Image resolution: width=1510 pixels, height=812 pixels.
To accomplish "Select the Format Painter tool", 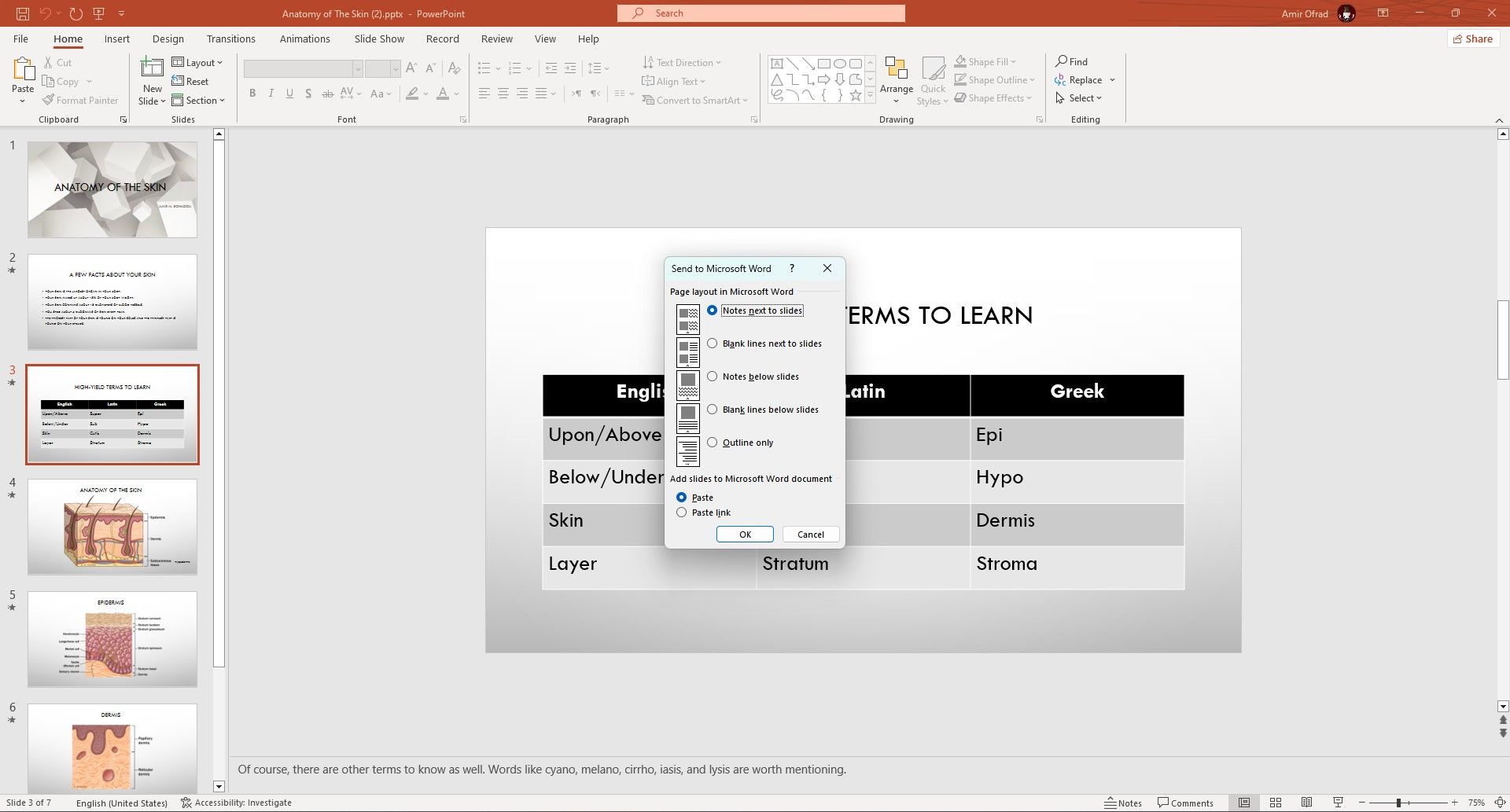I will click(80, 100).
